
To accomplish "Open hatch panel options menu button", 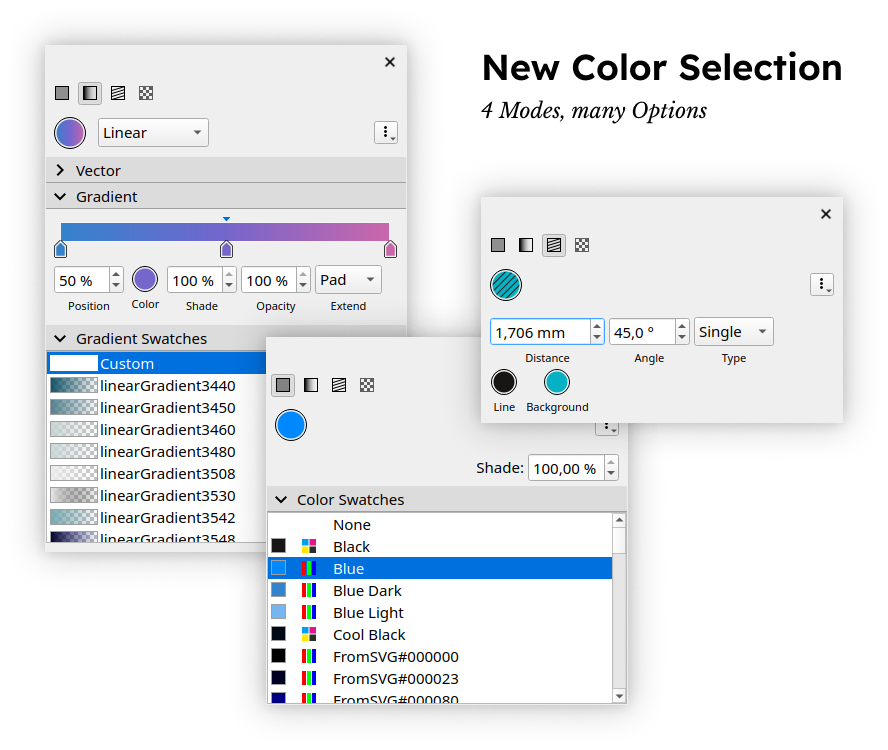I will point(822,284).
